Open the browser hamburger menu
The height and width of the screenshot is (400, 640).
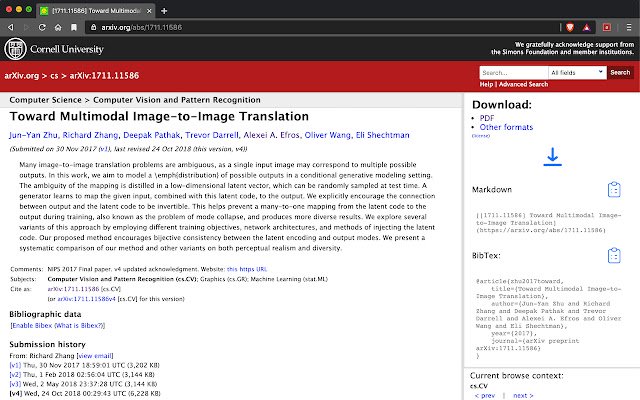tap(629, 27)
